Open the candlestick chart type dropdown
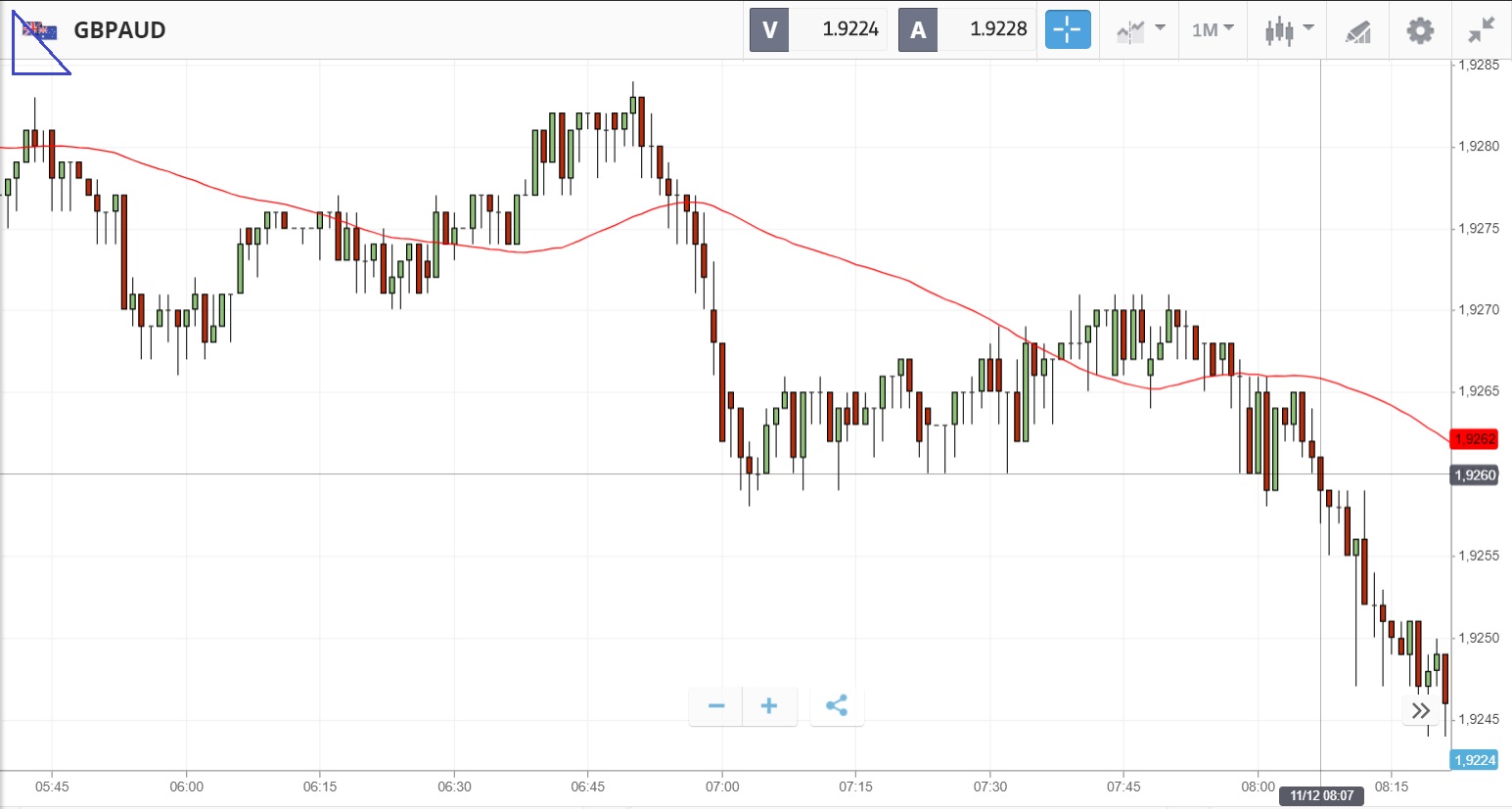Viewport: 1512px width, 809px height. [x=1288, y=29]
